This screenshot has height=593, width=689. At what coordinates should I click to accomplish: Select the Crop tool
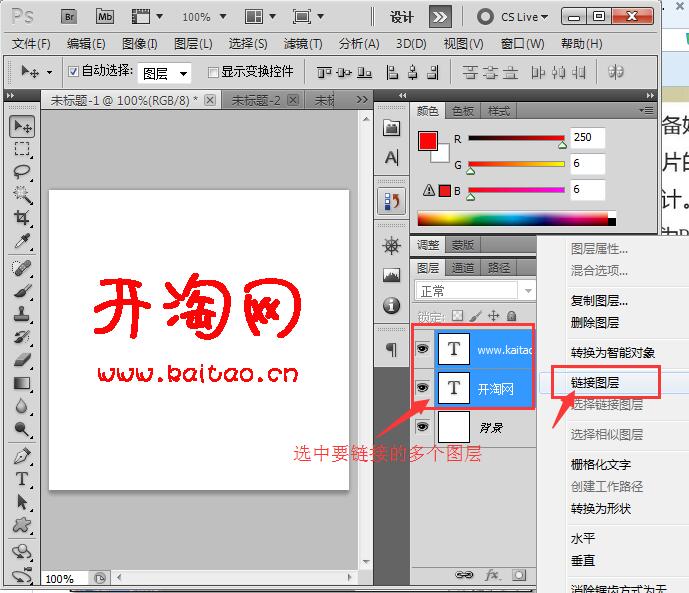click(22, 217)
